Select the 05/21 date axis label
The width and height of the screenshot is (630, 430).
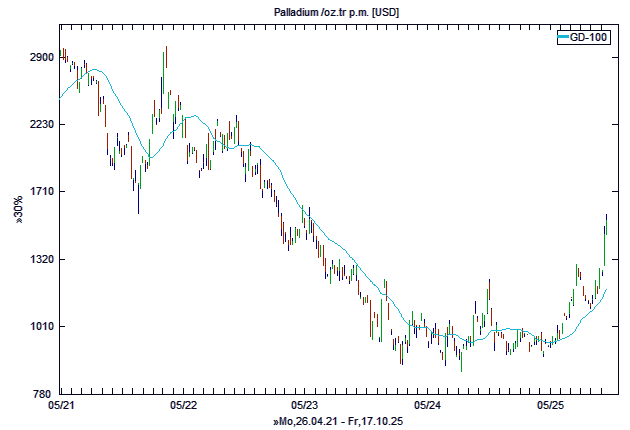pyautogui.click(x=61, y=406)
